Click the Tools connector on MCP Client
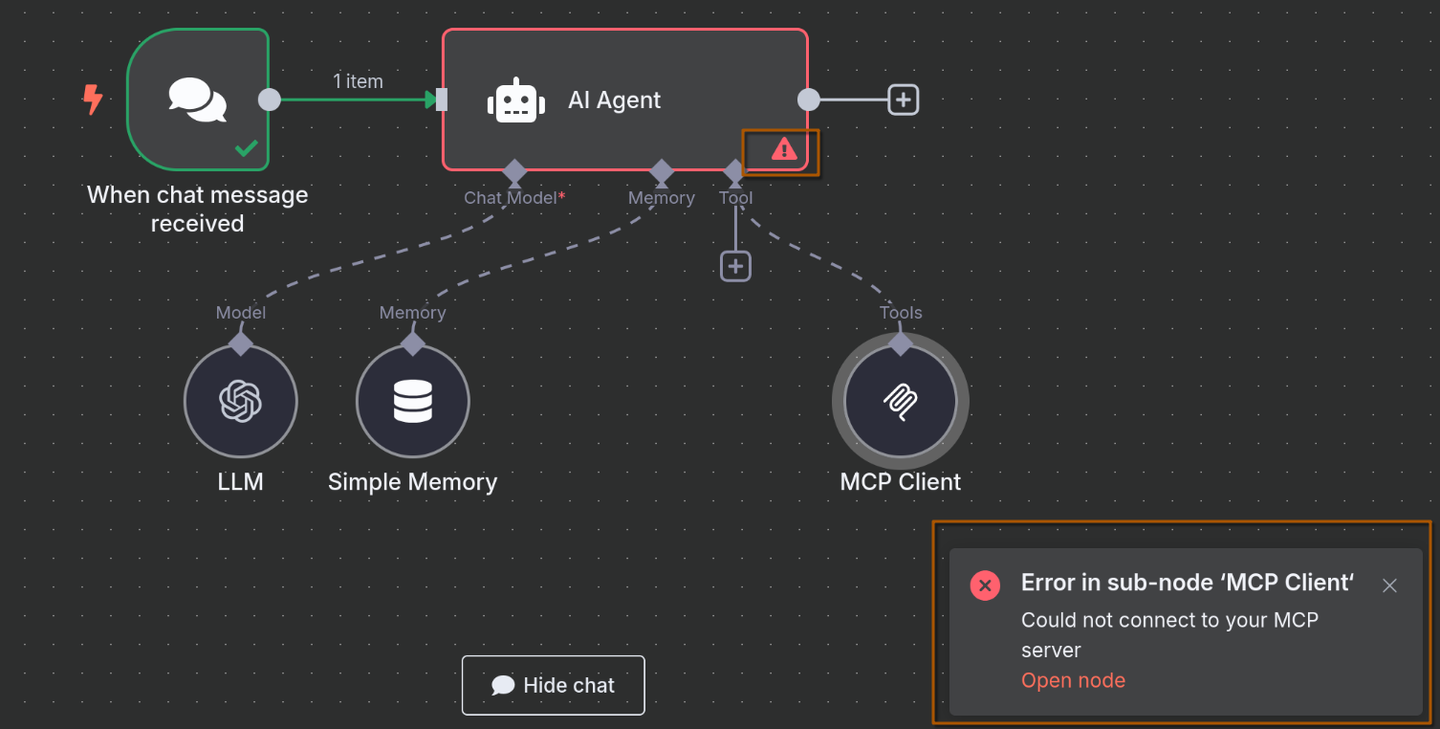Screen dimensions: 1440x729 [900, 344]
